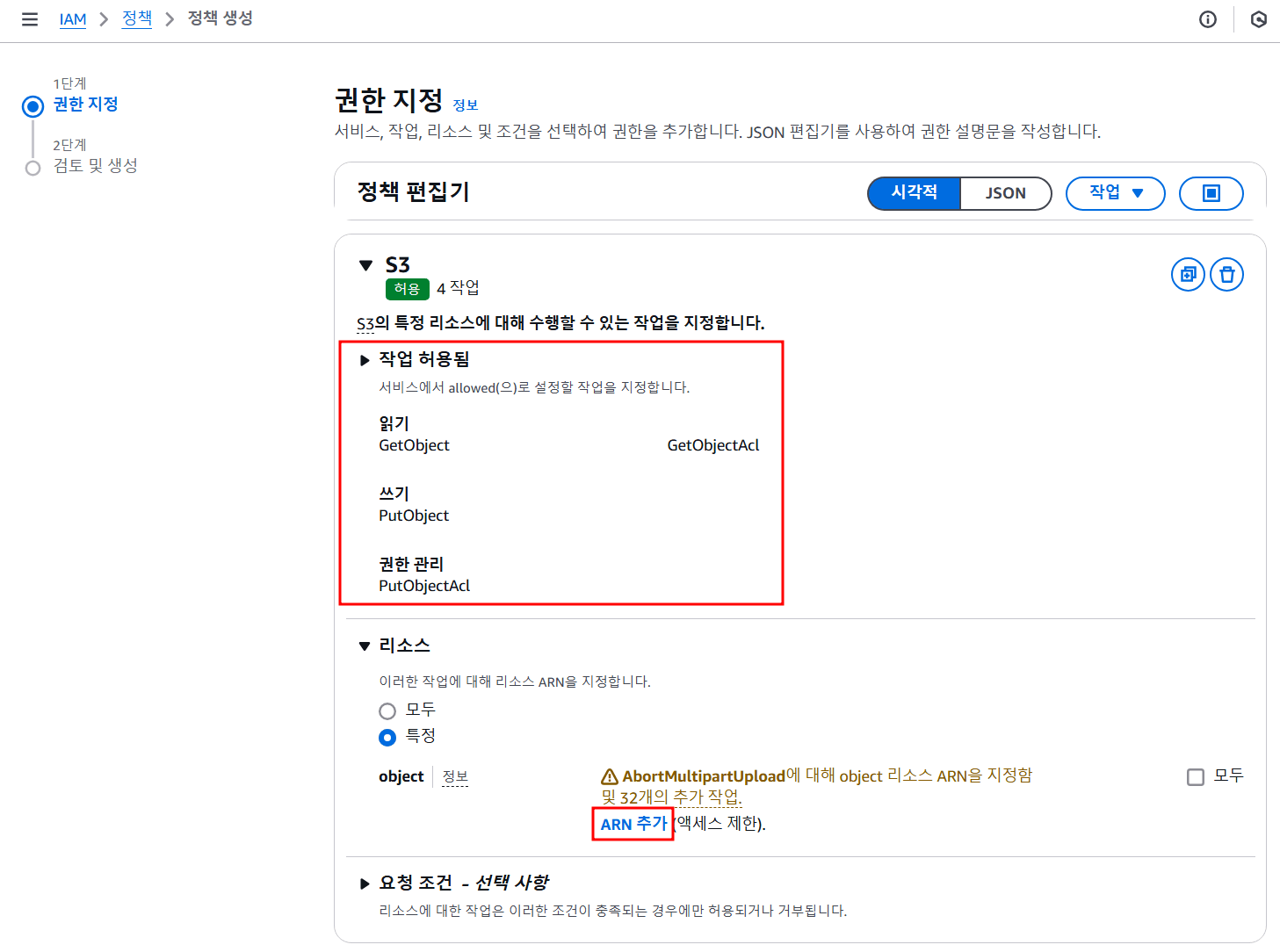Open 정보 link beside object

click(455, 777)
